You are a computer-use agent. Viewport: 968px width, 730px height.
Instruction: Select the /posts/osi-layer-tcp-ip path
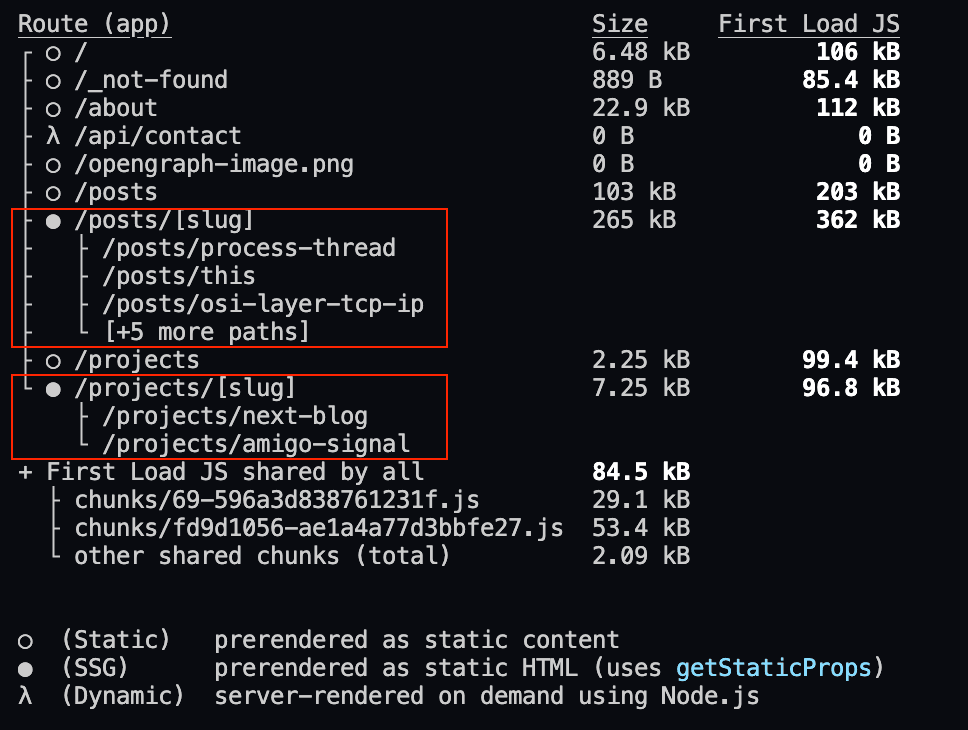pos(263,304)
